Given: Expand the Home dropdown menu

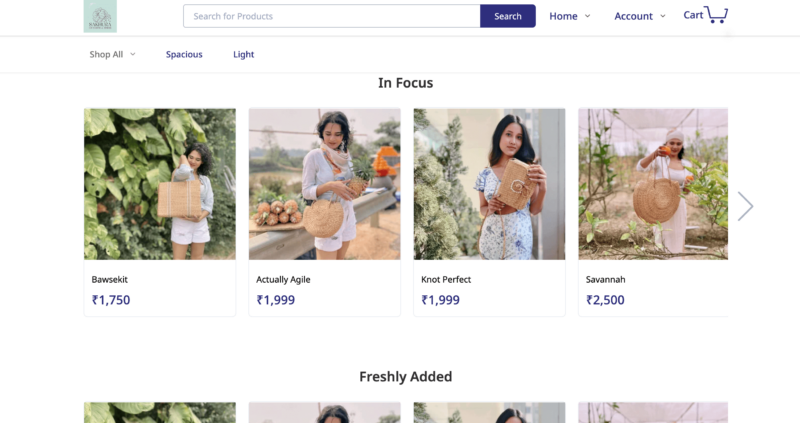Looking at the screenshot, I should click(570, 16).
